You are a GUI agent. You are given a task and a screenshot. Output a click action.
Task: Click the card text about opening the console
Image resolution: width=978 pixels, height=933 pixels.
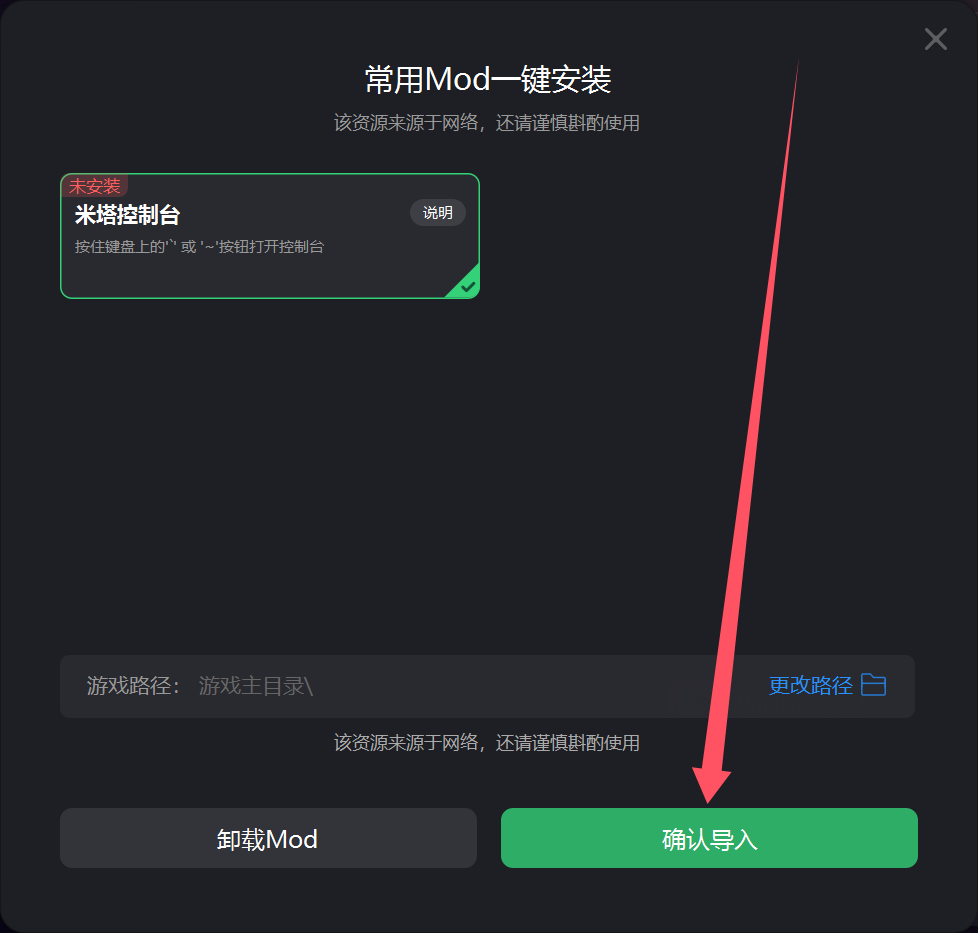(x=200, y=247)
